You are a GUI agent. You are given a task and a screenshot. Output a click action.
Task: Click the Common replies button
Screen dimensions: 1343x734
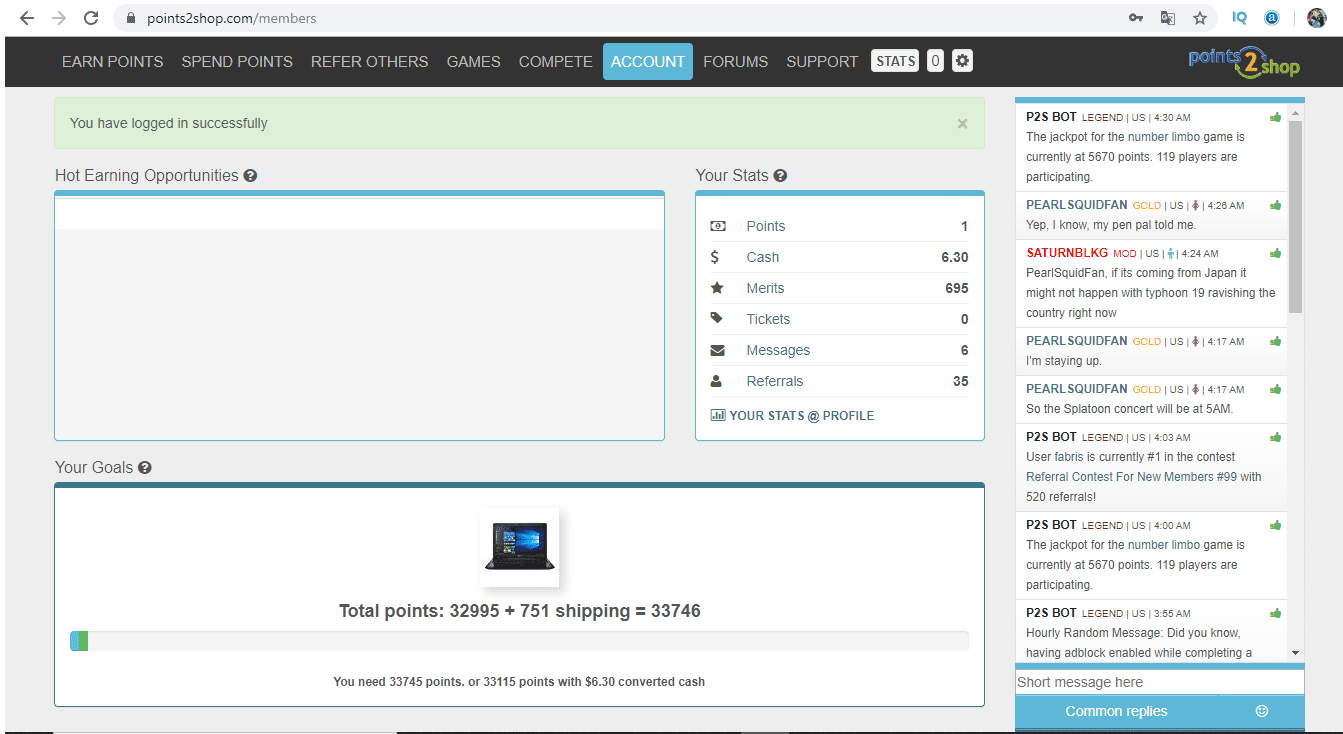[x=1117, y=711]
